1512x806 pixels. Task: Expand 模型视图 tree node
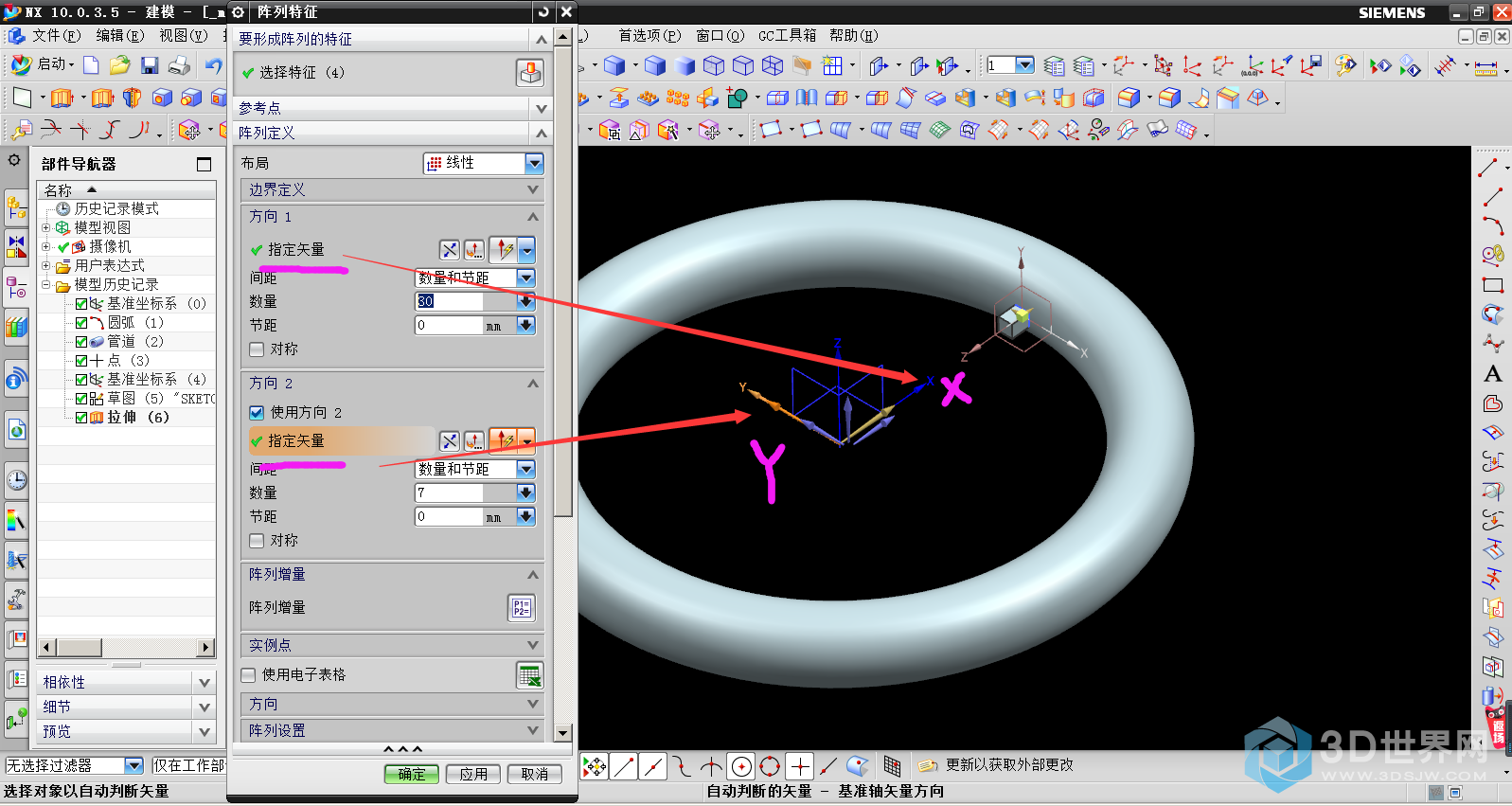[45, 228]
